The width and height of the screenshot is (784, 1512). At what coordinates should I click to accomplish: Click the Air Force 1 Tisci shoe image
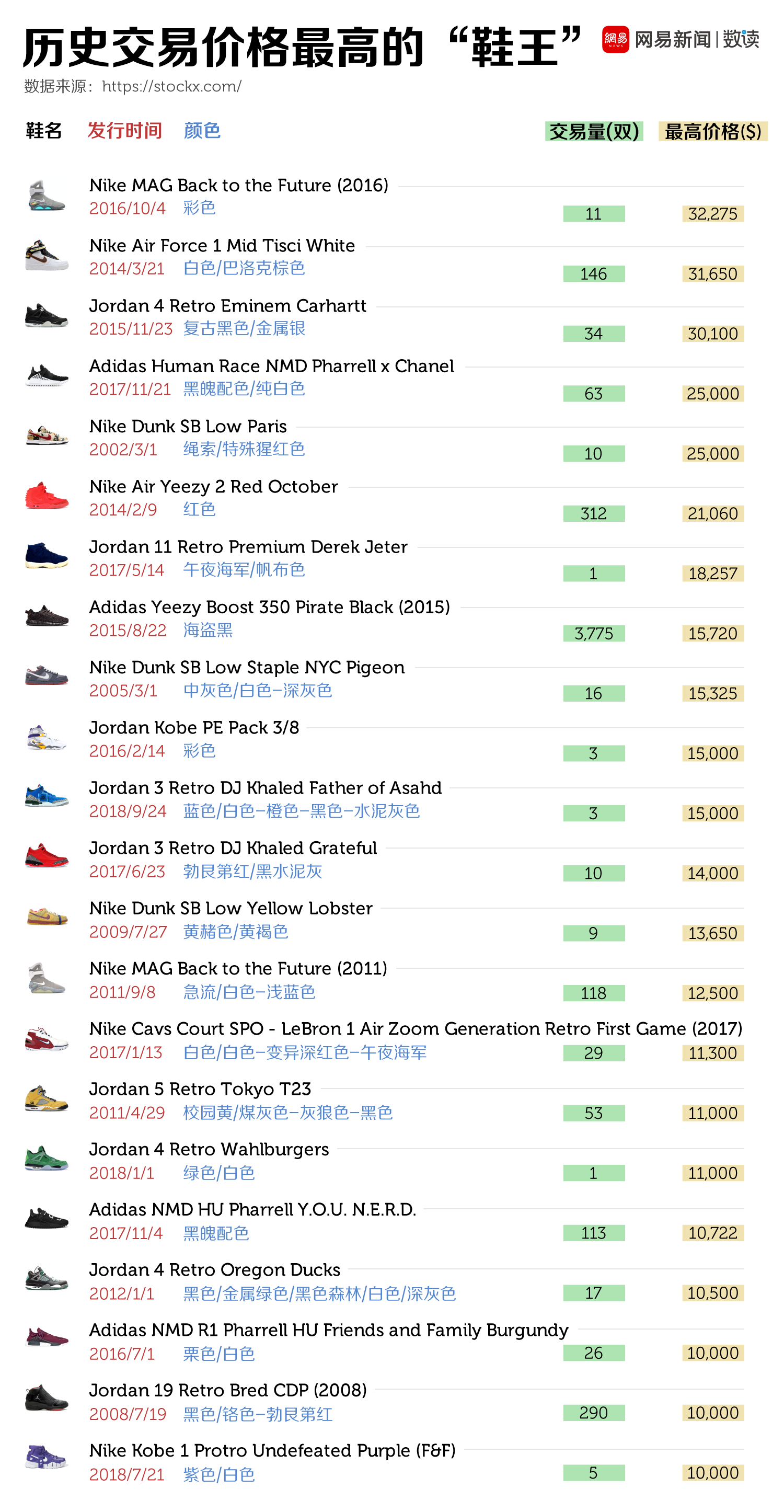47,255
